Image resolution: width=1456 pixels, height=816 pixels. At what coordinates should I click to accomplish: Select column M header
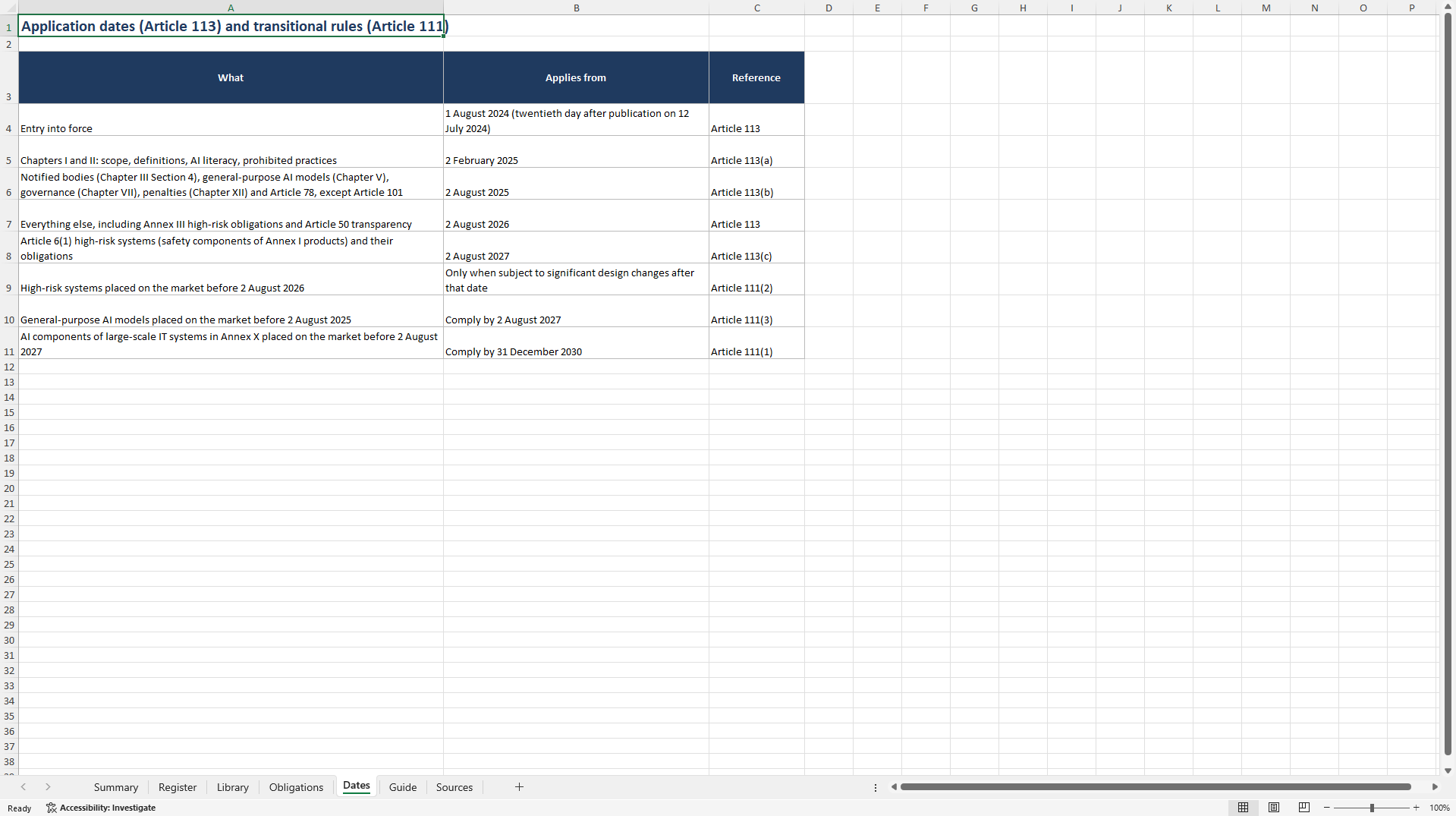click(1266, 8)
